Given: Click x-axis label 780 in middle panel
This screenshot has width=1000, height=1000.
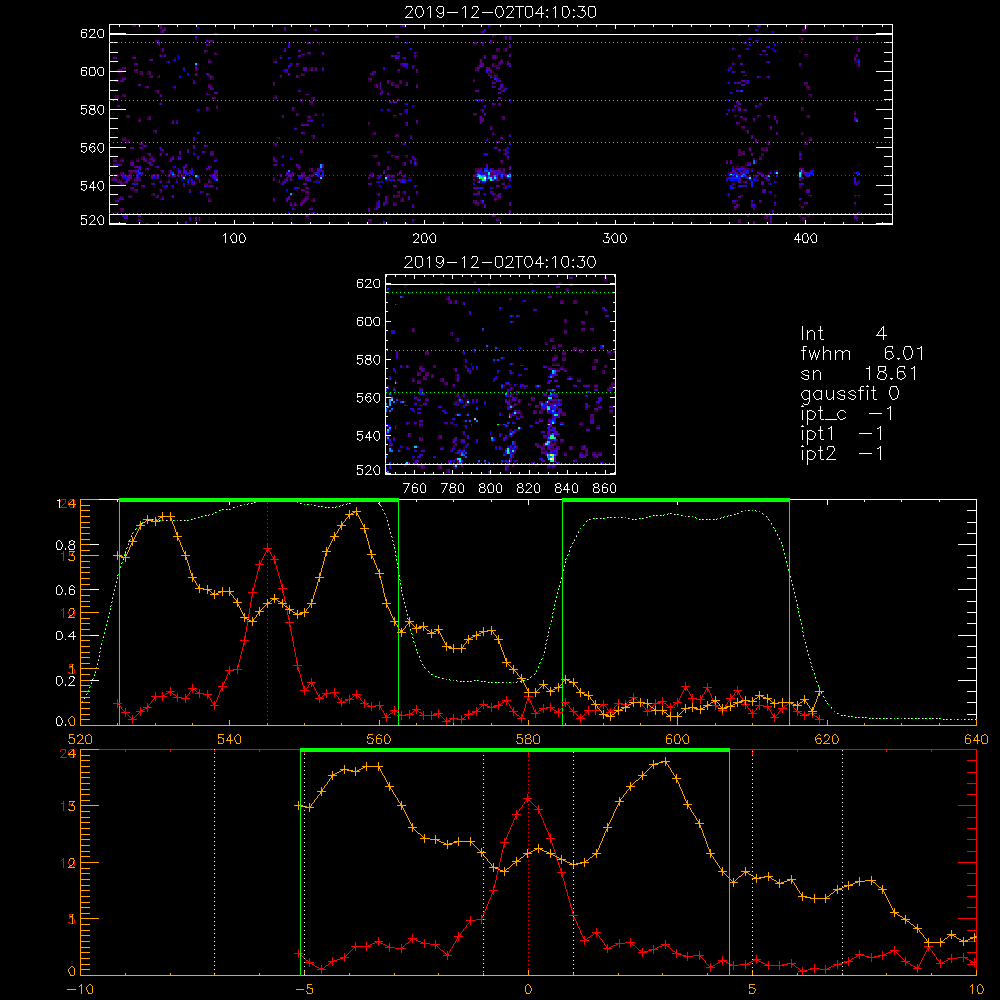Looking at the screenshot, I should tap(453, 489).
